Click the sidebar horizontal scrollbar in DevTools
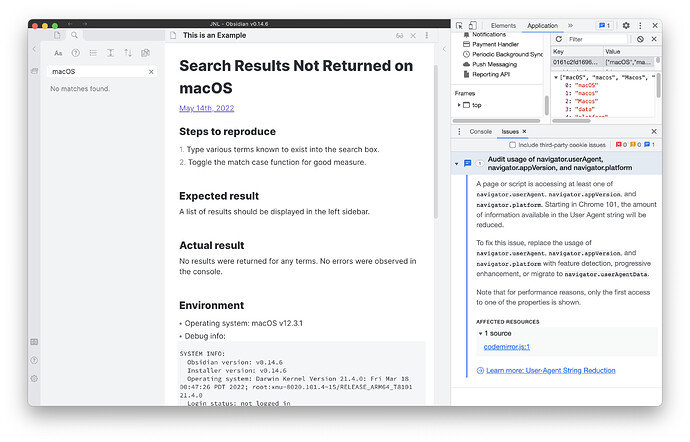690x442 pixels. 496,121
